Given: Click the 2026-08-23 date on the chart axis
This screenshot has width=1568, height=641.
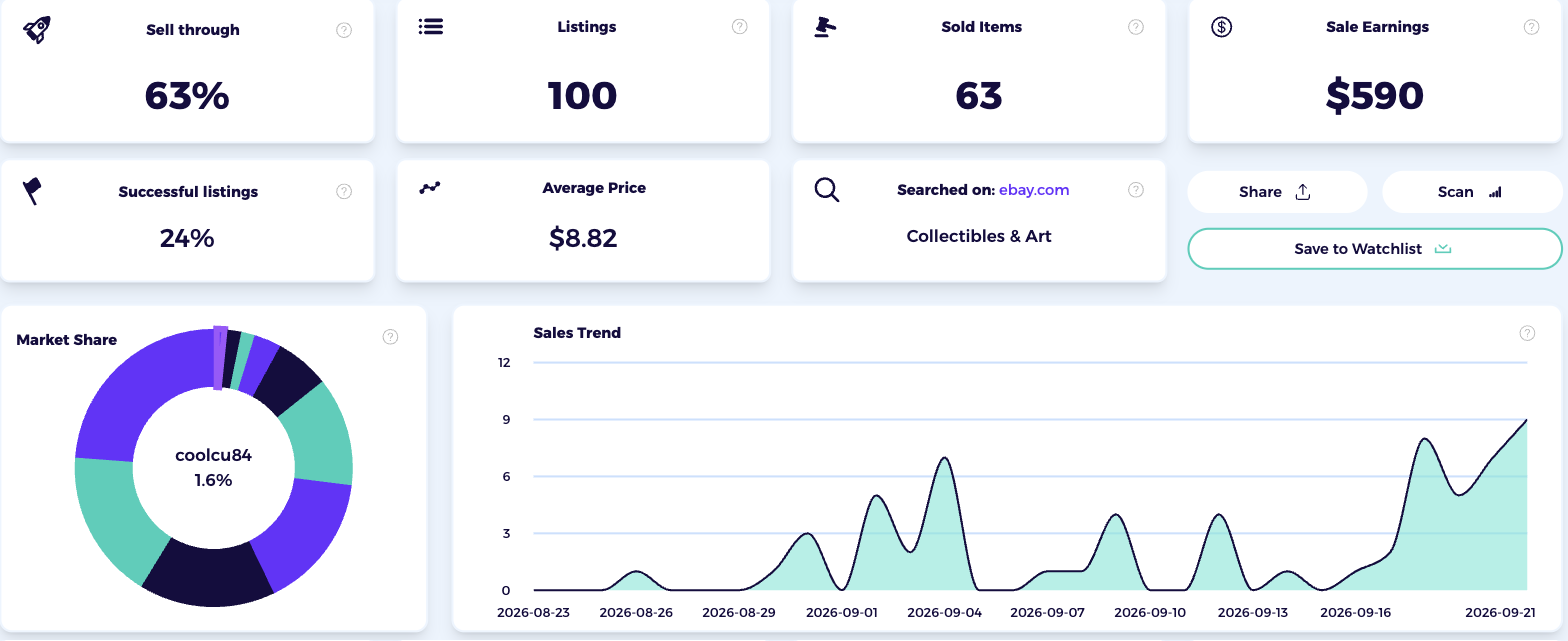Looking at the screenshot, I should 534,612.
